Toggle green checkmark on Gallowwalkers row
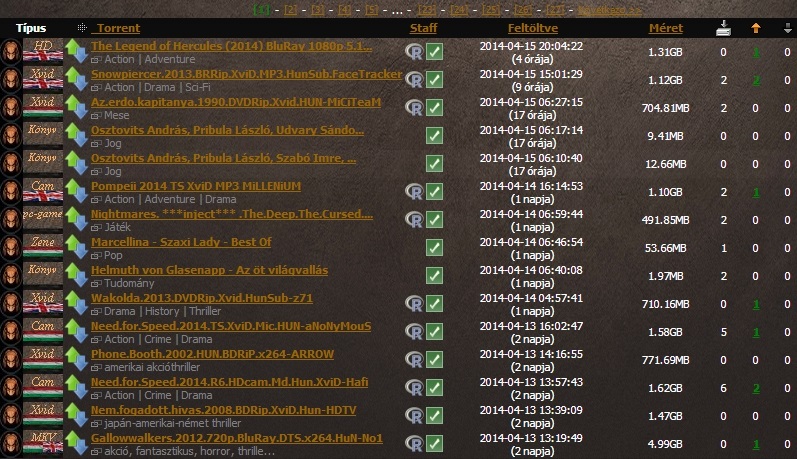797x459 pixels. click(x=434, y=444)
